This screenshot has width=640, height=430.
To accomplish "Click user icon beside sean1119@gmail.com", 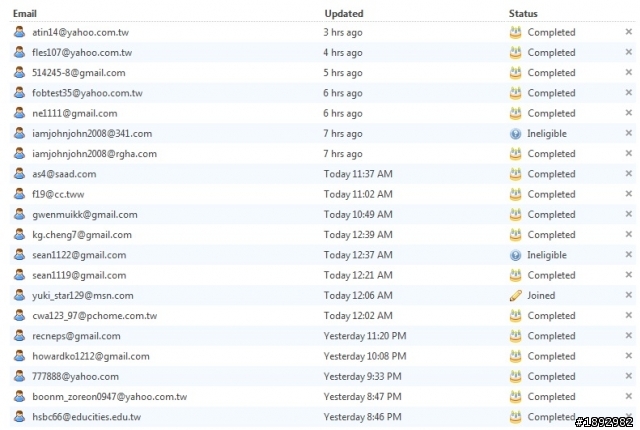I will 19,275.
